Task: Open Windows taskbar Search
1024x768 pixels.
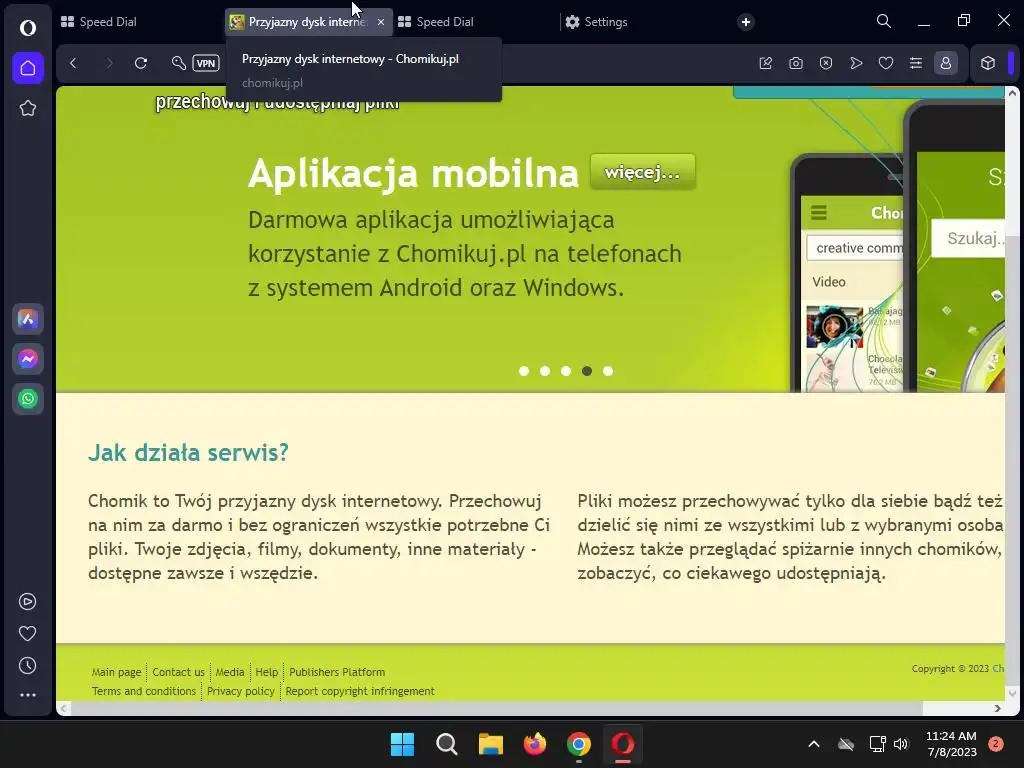Action: coord(447,744)
